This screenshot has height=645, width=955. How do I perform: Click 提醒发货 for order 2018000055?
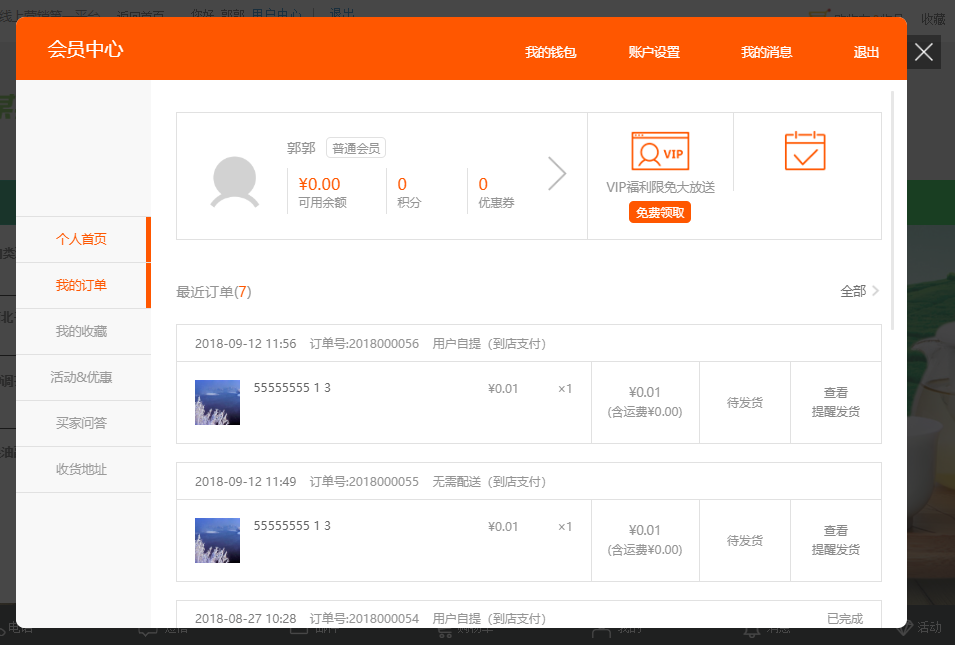click(835, 549)
